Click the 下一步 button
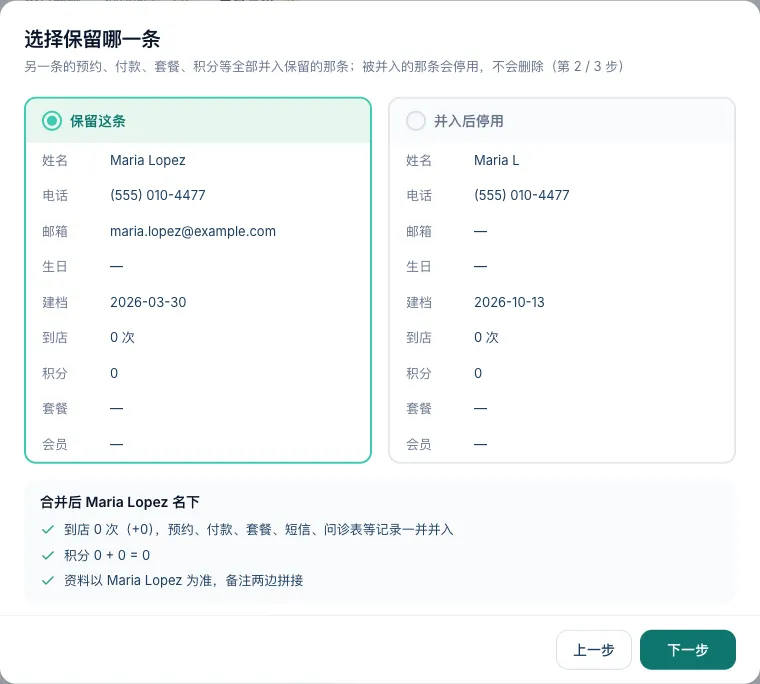This screenshot has height=684, width=760. (687, 650)
